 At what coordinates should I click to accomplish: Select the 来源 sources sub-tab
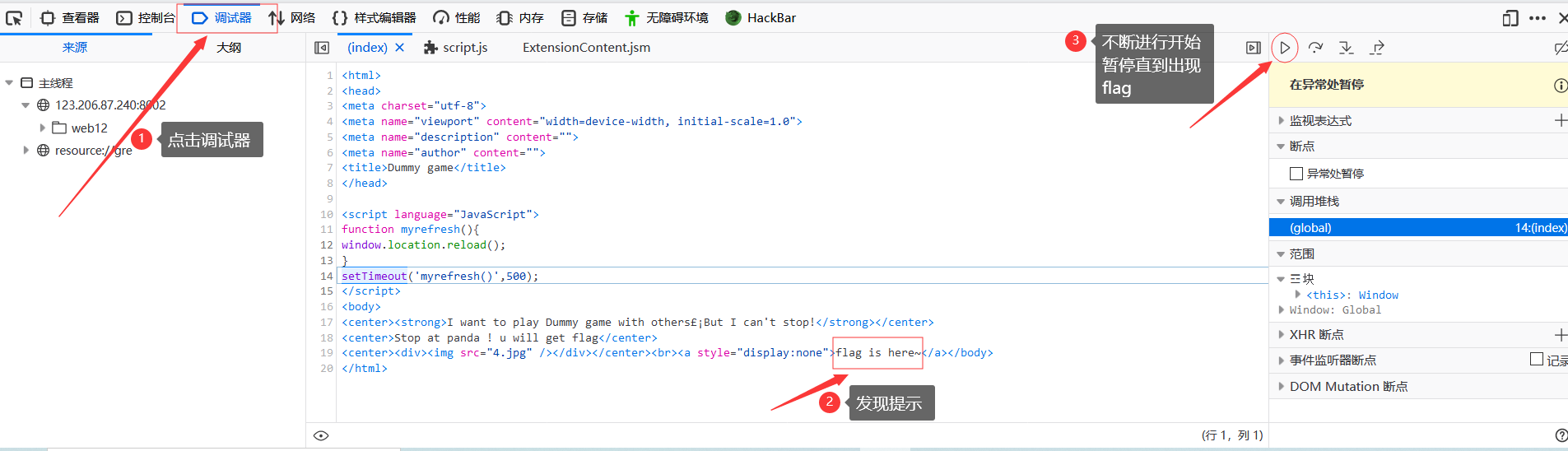pyautogui.click(x=75, y=48)
